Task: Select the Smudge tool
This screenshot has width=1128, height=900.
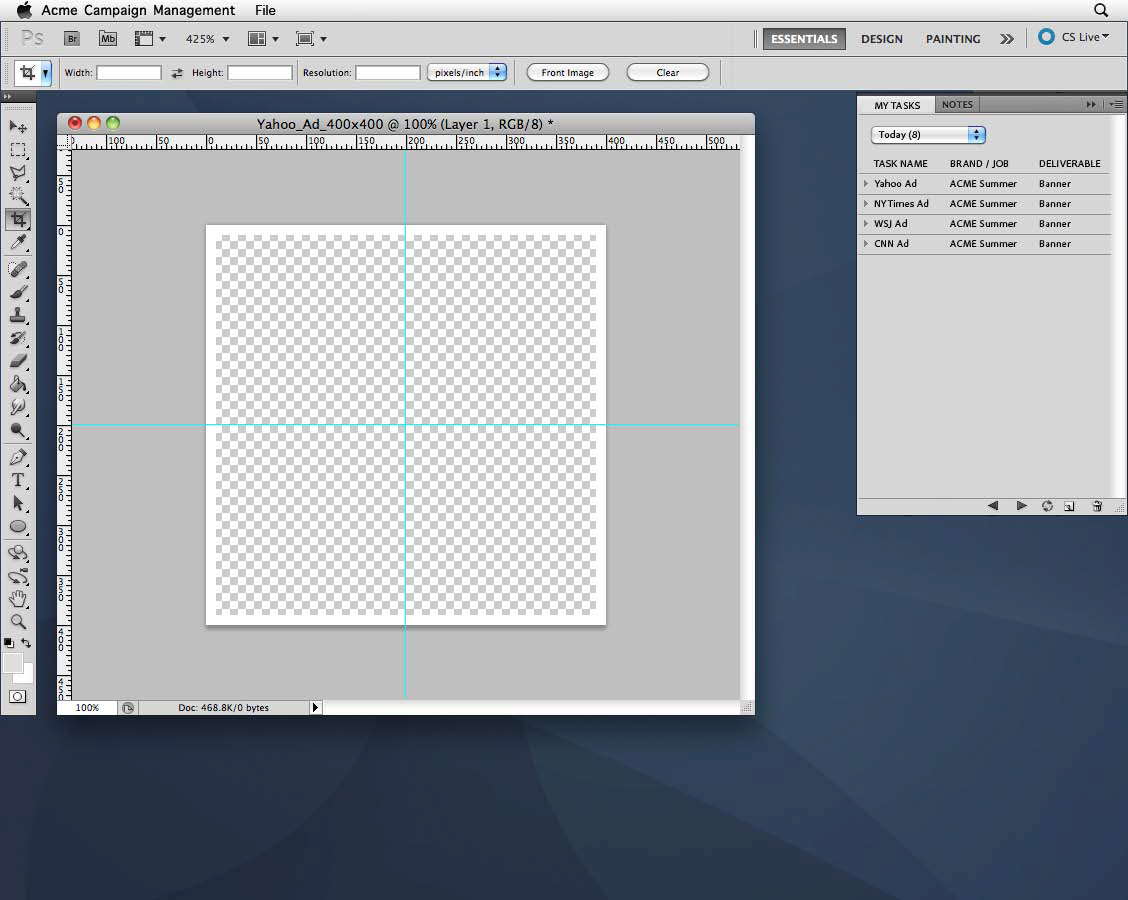Action: pyautogui.click(x=18, y=407)
